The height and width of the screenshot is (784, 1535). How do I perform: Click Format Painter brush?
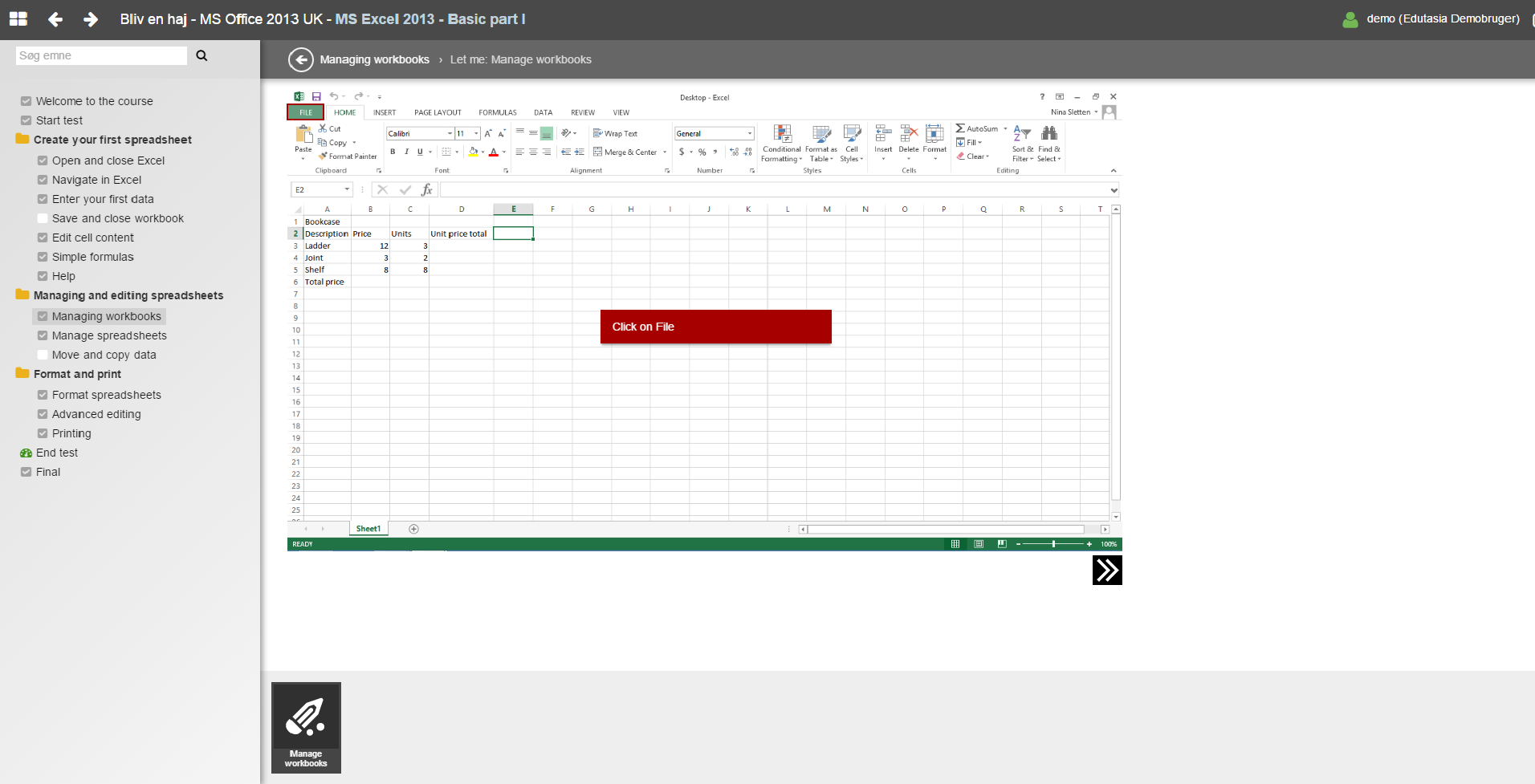coord(323,156)
